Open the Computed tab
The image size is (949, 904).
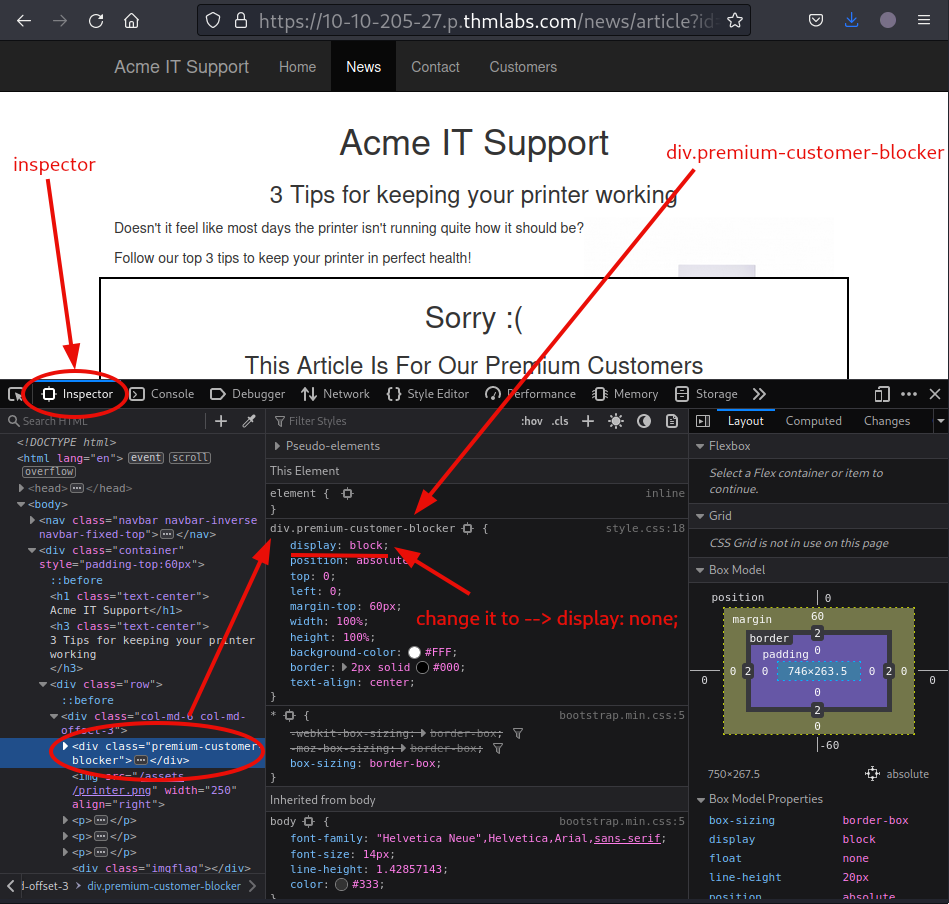813,421
